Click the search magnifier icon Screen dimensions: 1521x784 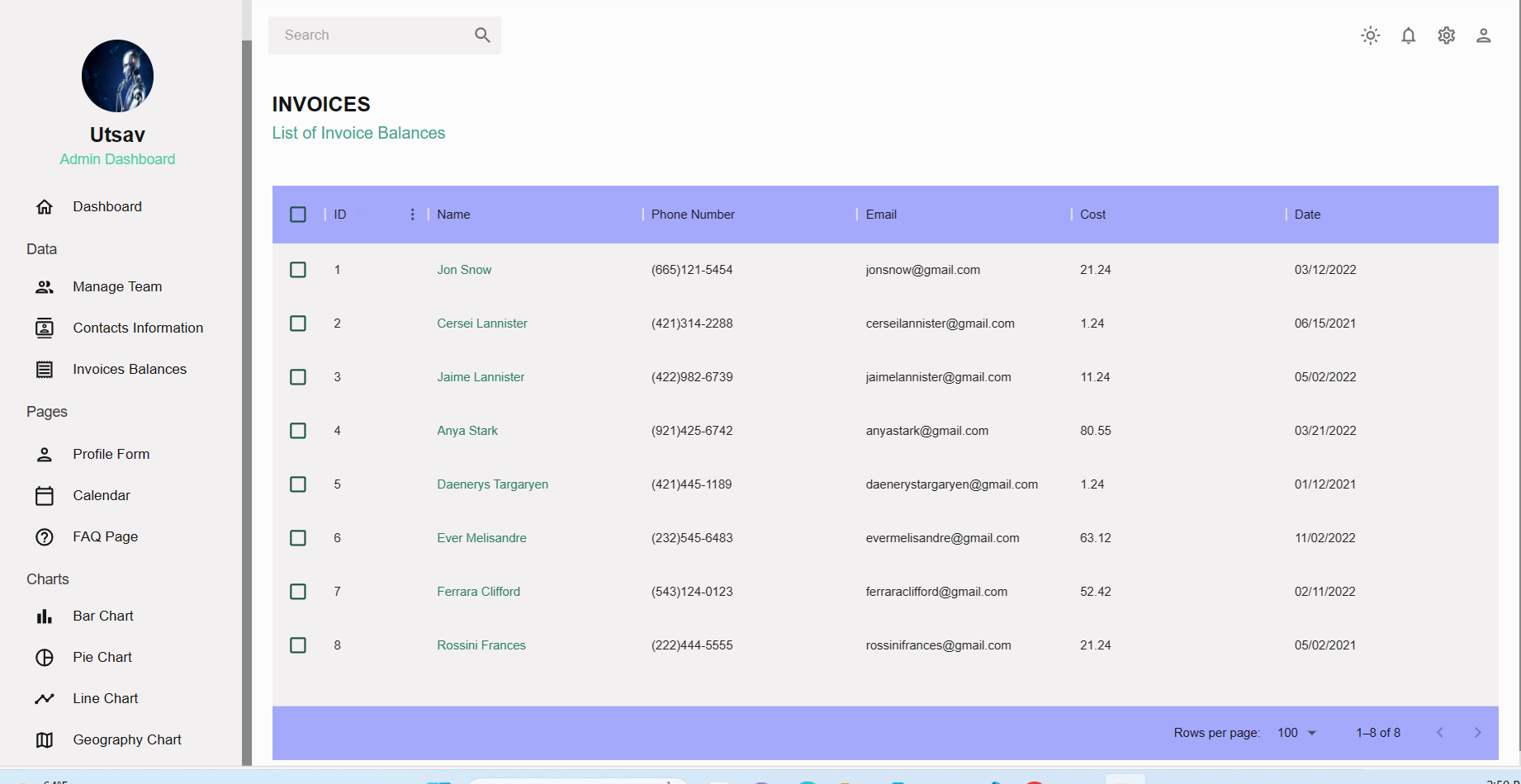coord(482,35)
